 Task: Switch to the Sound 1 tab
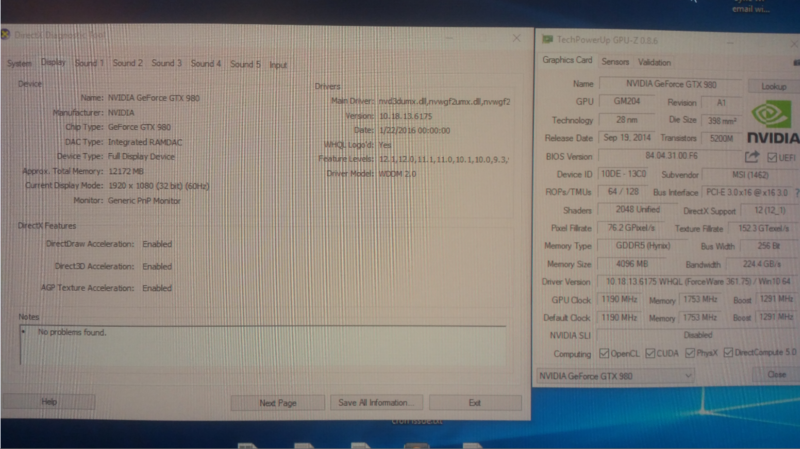(x=89, y=63)
